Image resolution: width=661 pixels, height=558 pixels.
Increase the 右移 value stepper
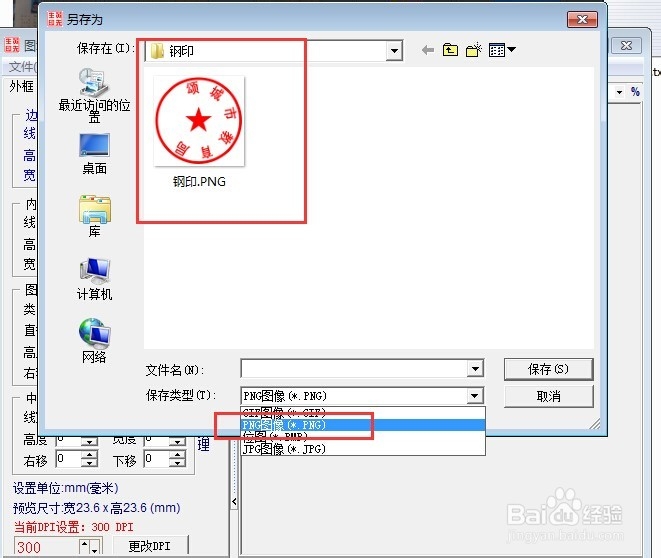click(89, 454)
